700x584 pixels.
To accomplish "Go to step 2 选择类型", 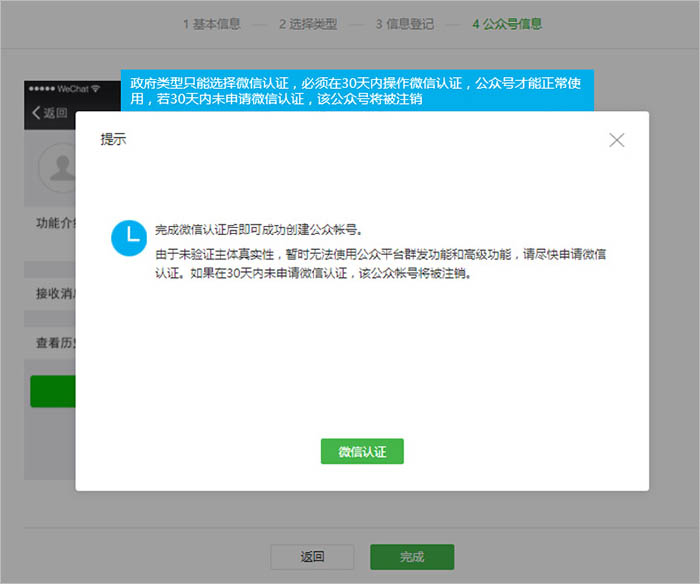I will [307, 24].
